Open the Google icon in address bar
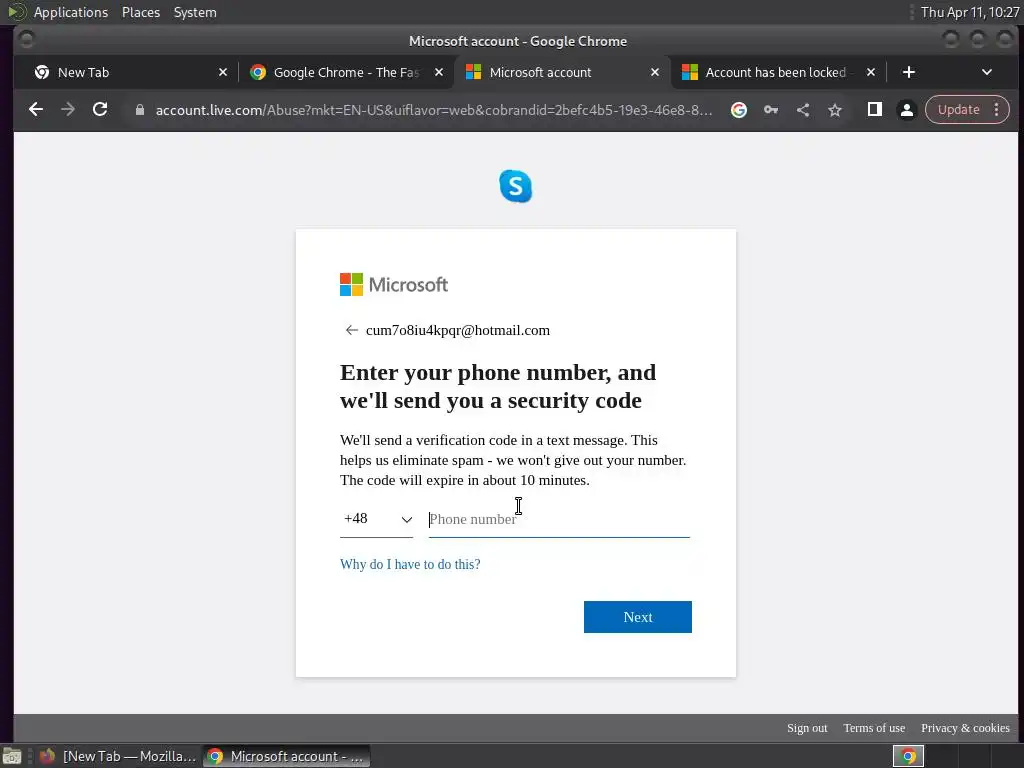 pyautogui.click(x=739, y=110)
